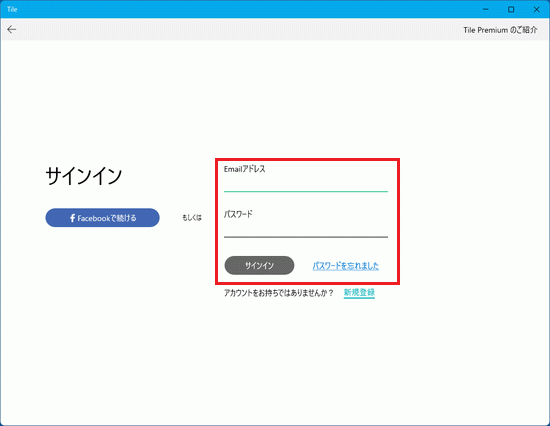
Task: Click the Tile title in title bar
Action: coord(12,9)
